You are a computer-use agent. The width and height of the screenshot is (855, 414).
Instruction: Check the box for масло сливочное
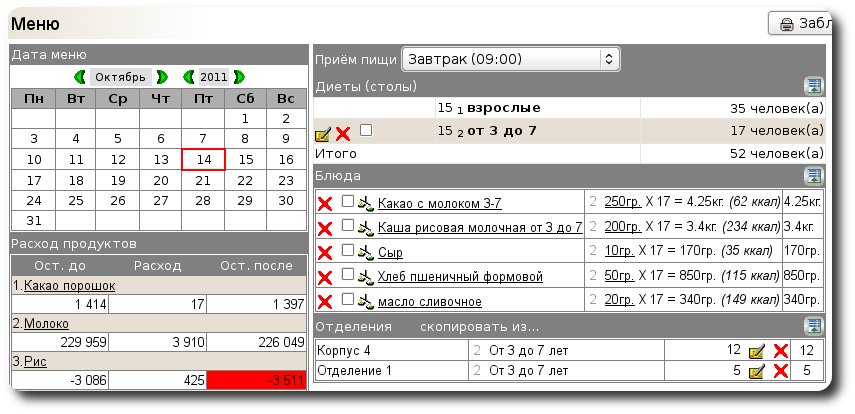(348, 300)
